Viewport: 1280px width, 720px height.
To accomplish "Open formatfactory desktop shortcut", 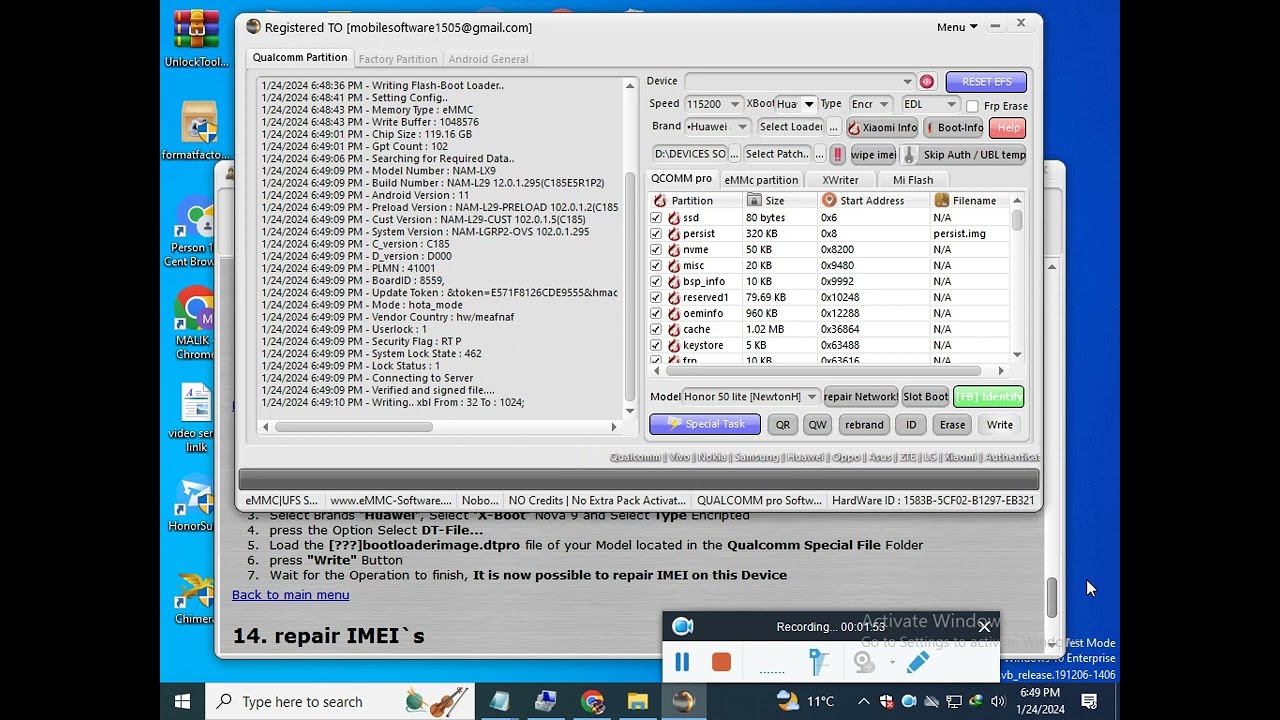I will pyautogui.click(x=196, y=130).
